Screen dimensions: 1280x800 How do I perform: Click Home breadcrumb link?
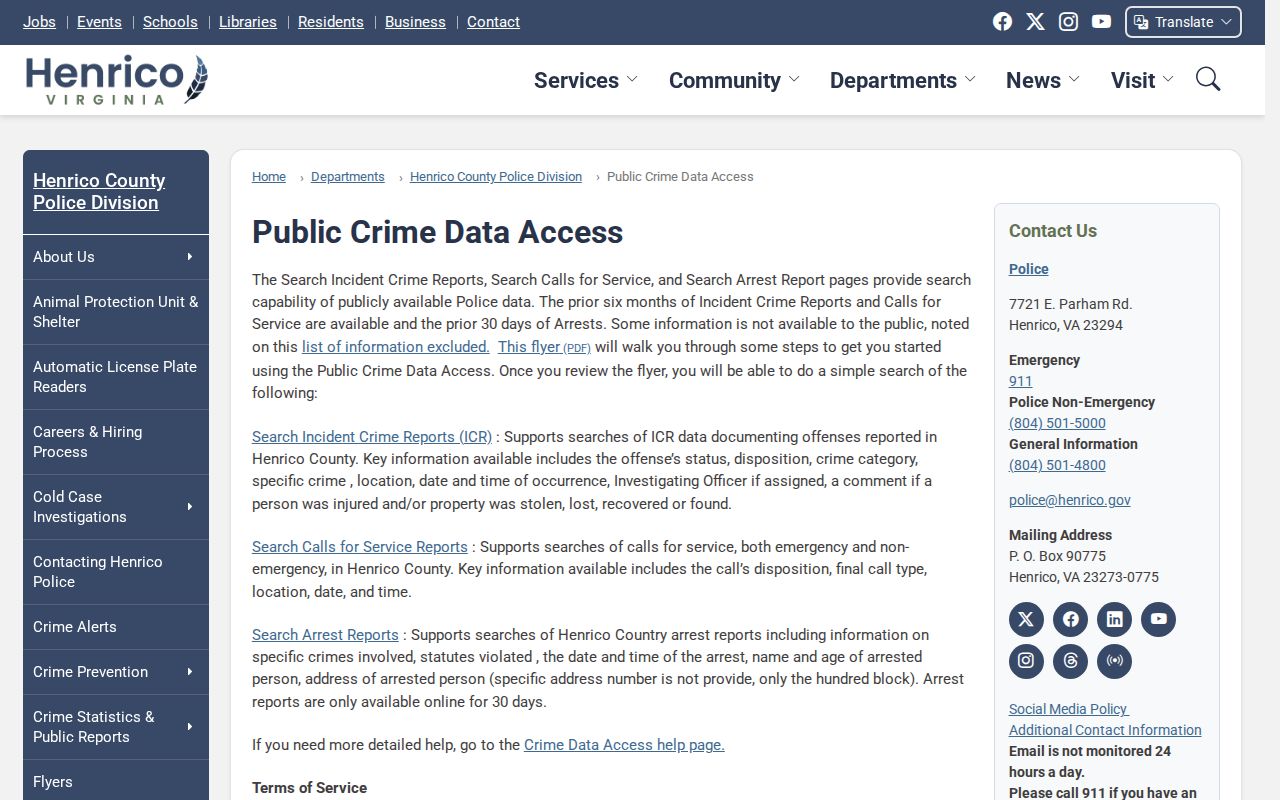pyautogui.click(x=269, y=177)
